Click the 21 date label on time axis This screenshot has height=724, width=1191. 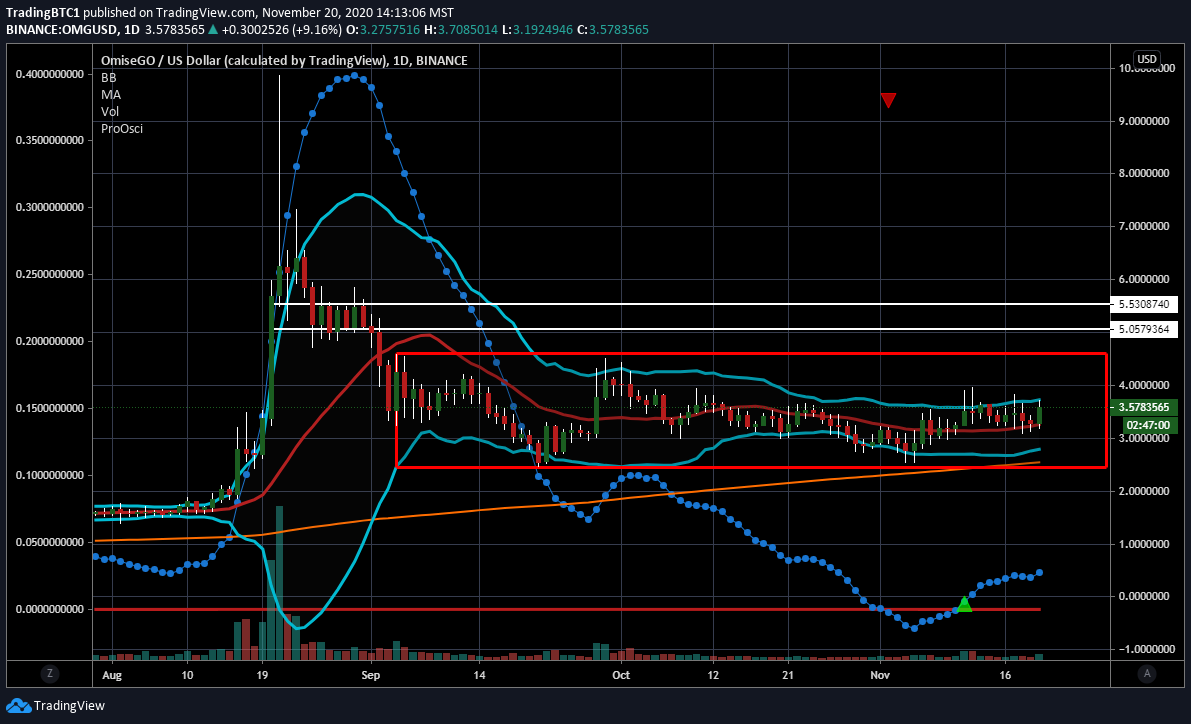788,675
